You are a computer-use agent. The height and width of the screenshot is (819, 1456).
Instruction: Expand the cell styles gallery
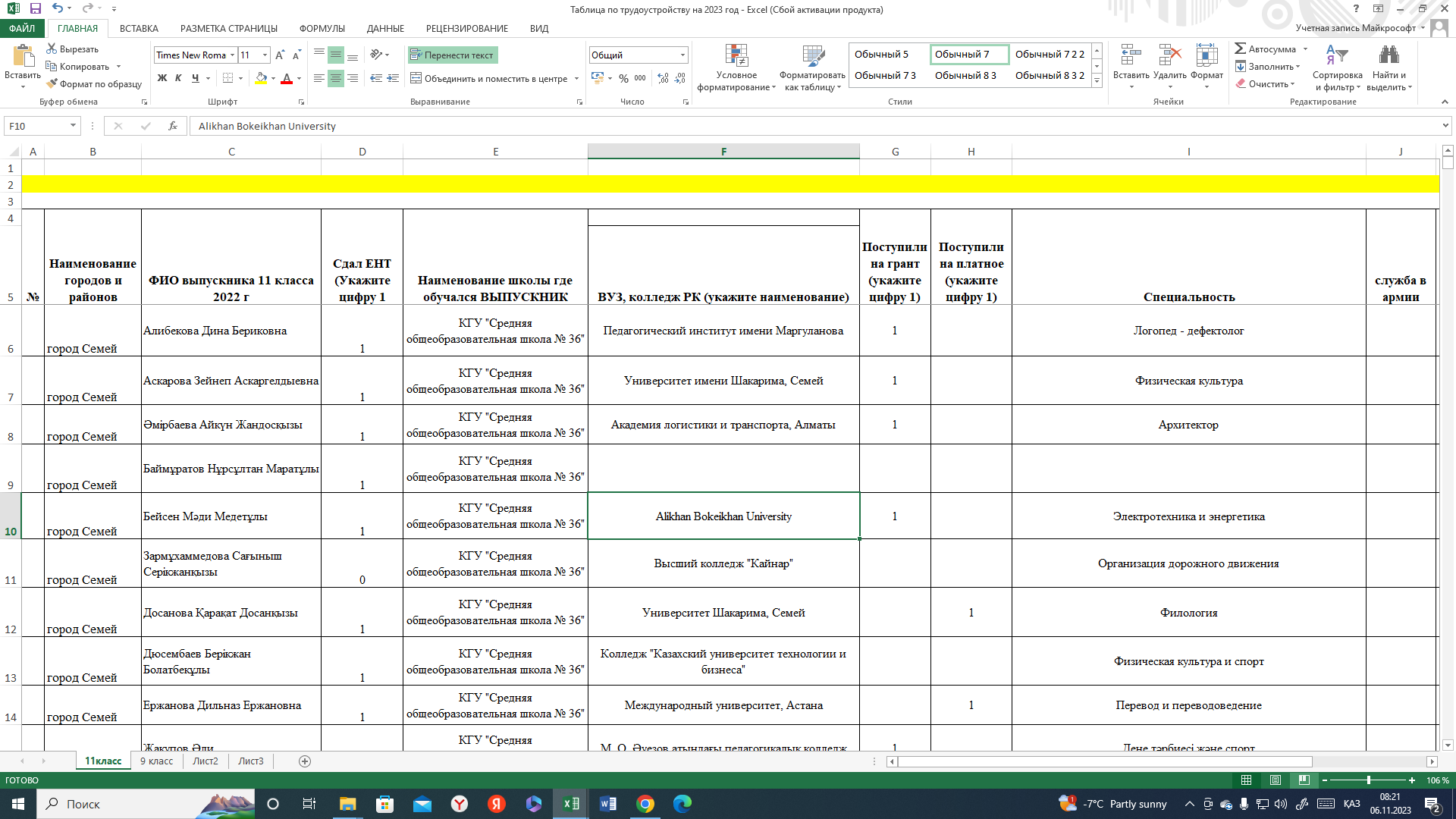tap(1097, 81)
